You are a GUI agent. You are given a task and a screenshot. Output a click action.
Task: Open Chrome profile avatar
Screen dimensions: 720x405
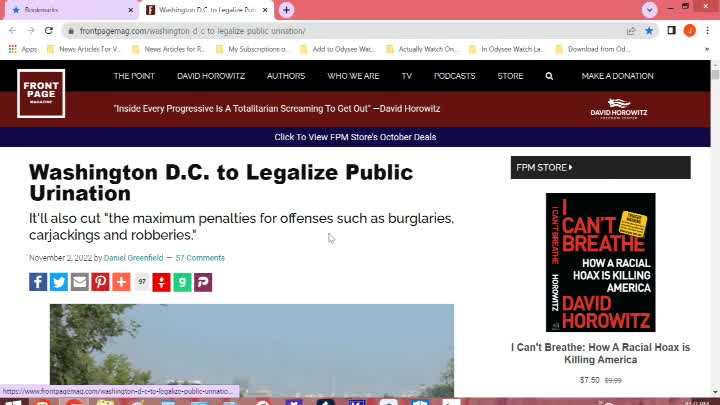(690, 30)
